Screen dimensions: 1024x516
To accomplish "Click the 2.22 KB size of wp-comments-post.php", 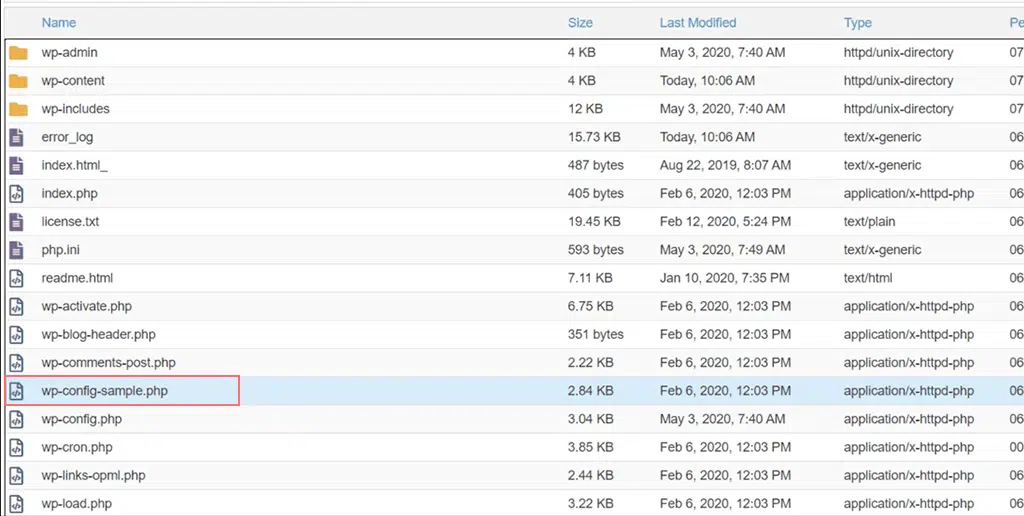I will pos(590,362).
